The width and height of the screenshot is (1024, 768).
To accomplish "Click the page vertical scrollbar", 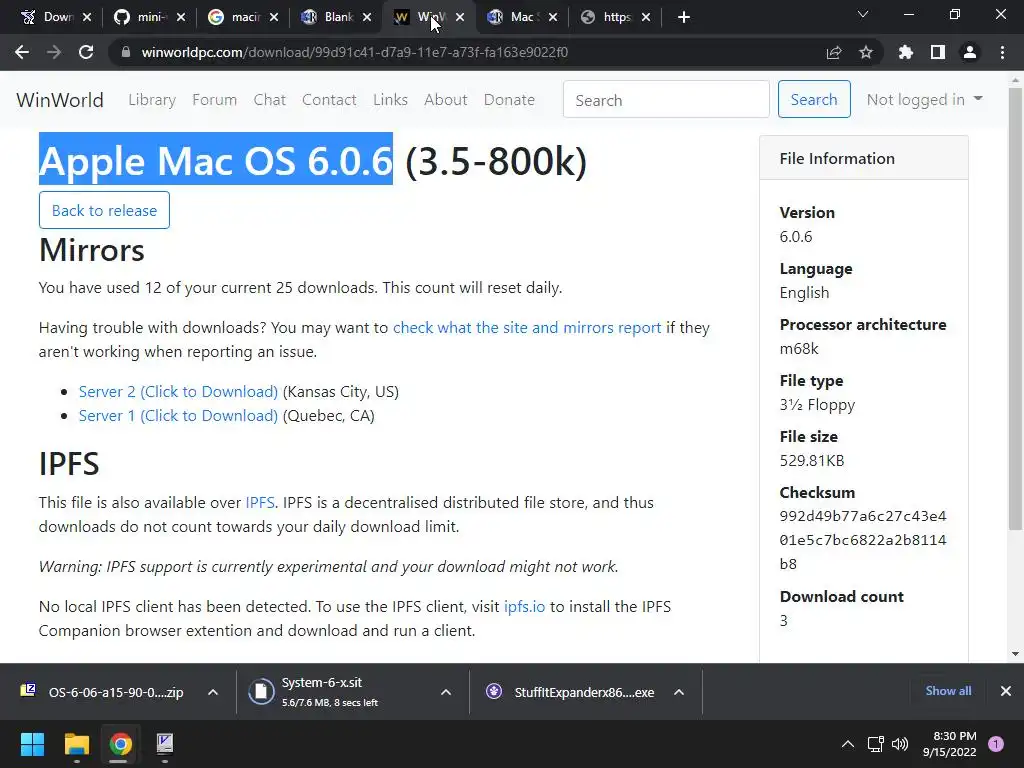I will tap(1015, 307).
